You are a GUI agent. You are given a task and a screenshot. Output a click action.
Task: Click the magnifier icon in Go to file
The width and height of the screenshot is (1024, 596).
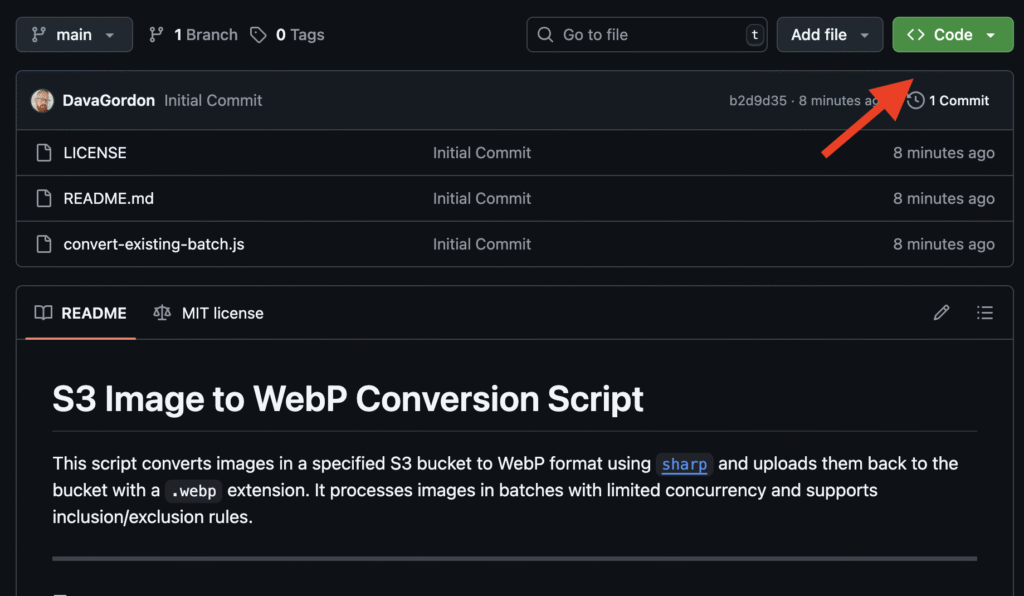tap(545, 35)
